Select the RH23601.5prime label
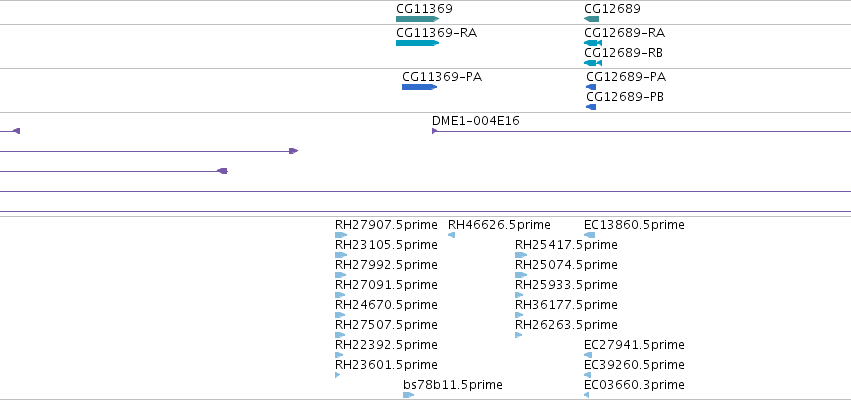Screen dimensions: 851x400 tap(386, 365)
